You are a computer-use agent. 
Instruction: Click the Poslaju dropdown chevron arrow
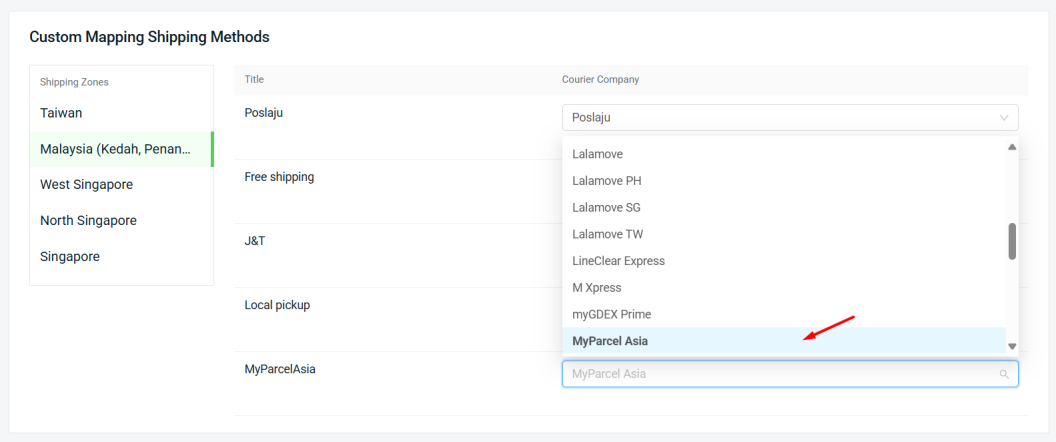(x=1004, y=118)
